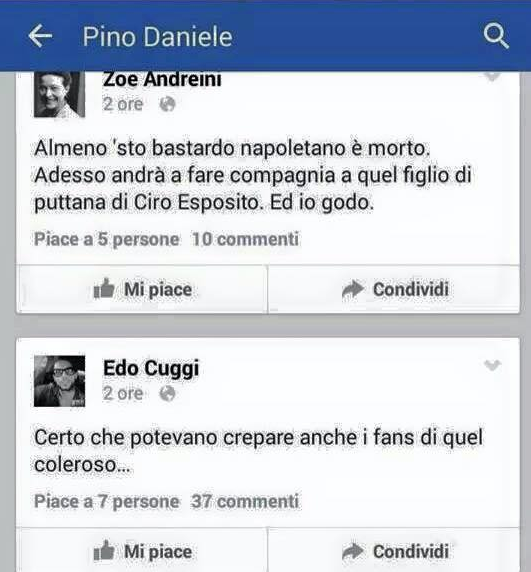Open Edo Cuggi's profile picture
Image resolution: width=531 pixels, height=572 pixels.
59,381
